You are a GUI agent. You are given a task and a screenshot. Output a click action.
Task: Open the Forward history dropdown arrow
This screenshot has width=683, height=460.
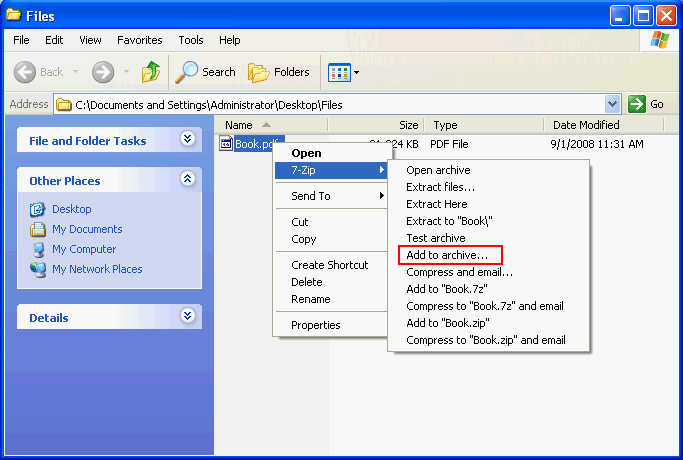127,71
